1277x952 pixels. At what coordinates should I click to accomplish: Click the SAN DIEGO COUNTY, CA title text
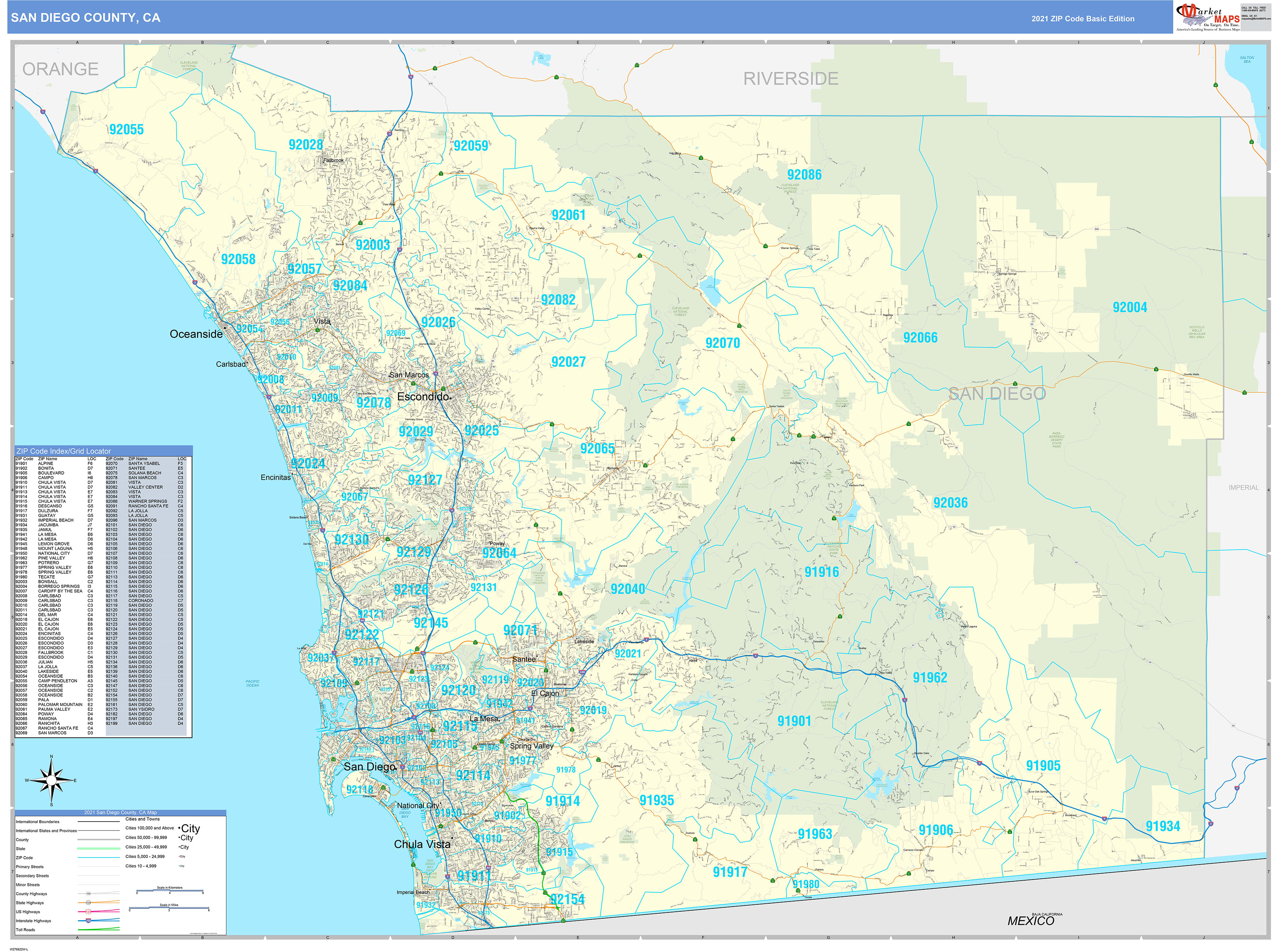(x=85, y=18)
